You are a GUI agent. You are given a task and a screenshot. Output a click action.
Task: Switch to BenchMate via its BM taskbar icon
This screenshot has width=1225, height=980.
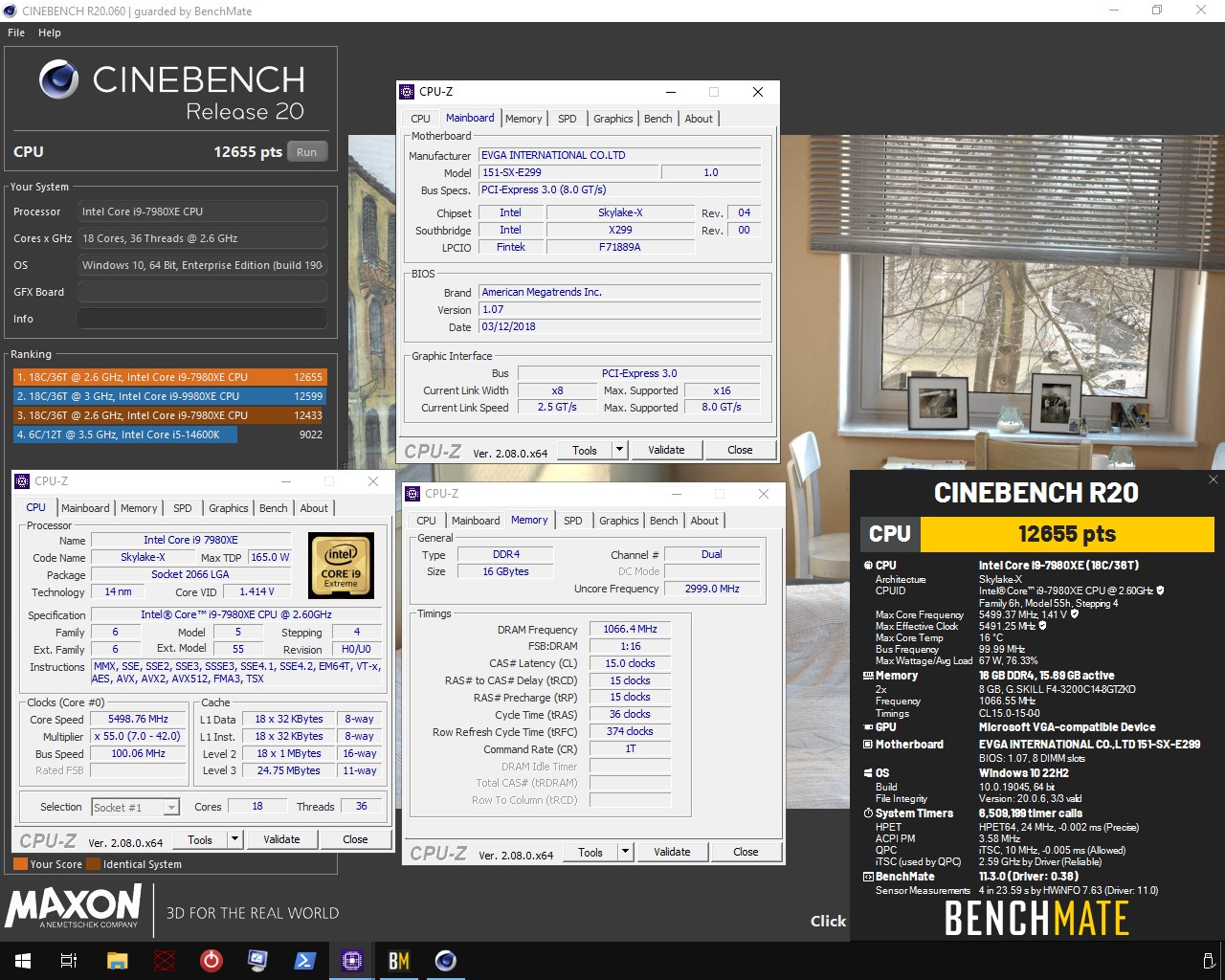[x=398, y=961]
